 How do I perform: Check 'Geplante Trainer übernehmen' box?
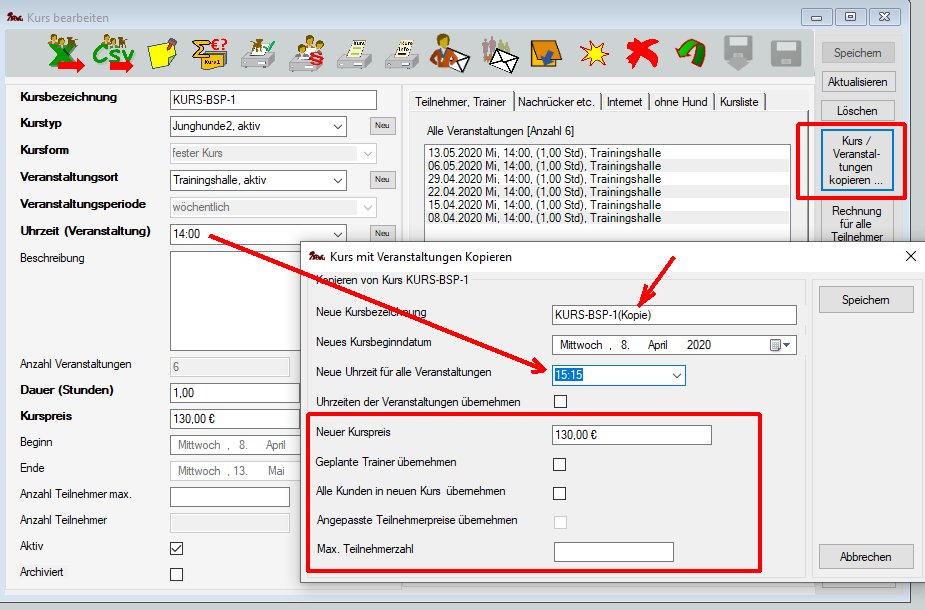tap(560, 464)
